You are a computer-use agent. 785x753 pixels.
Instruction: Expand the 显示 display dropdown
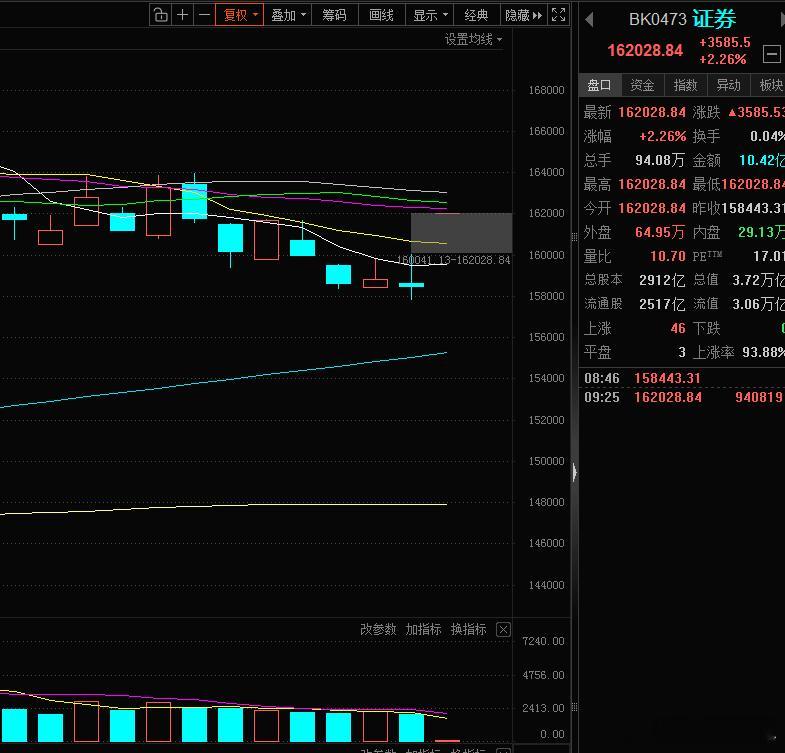[x=429, y=15]
